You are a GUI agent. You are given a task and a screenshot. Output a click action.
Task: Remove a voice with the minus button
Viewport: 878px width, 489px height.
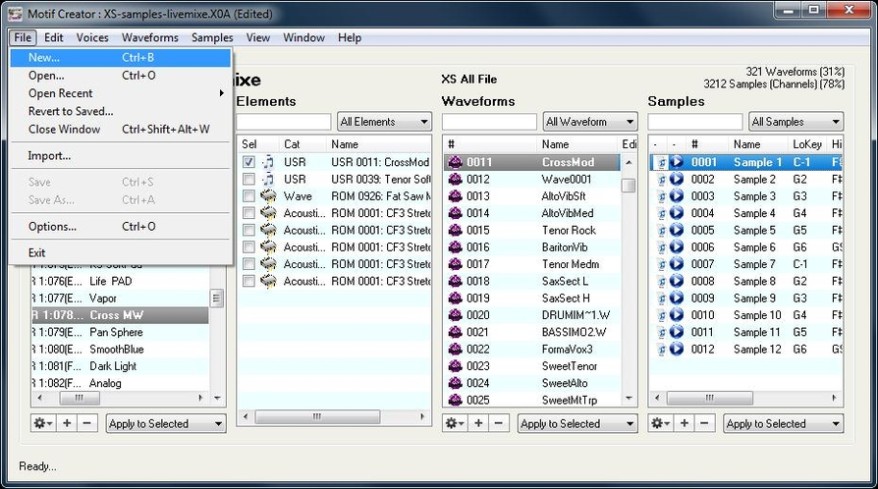click(87, 423)
